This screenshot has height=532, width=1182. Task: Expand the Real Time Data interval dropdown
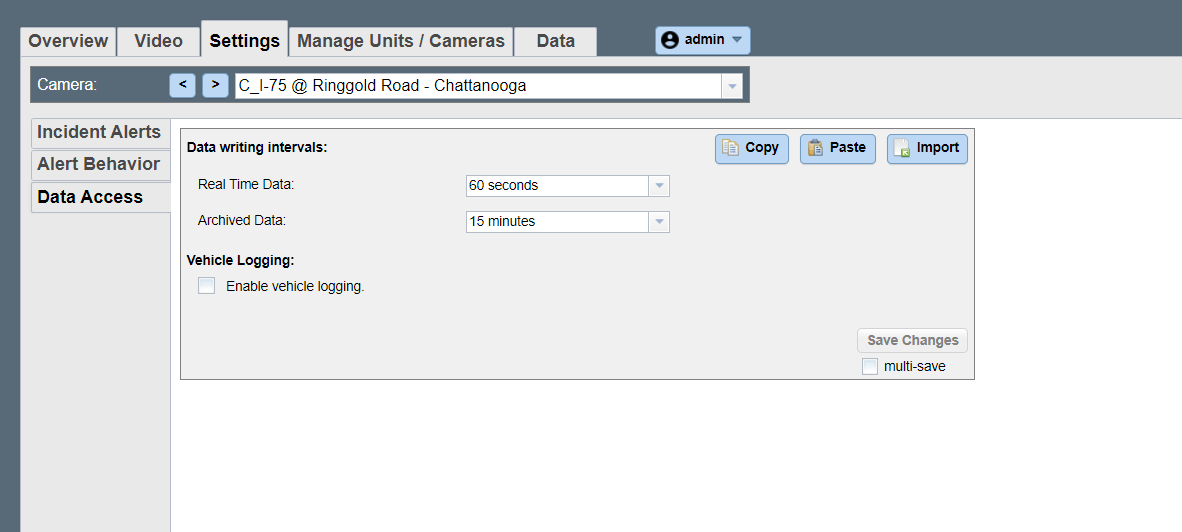659,185
